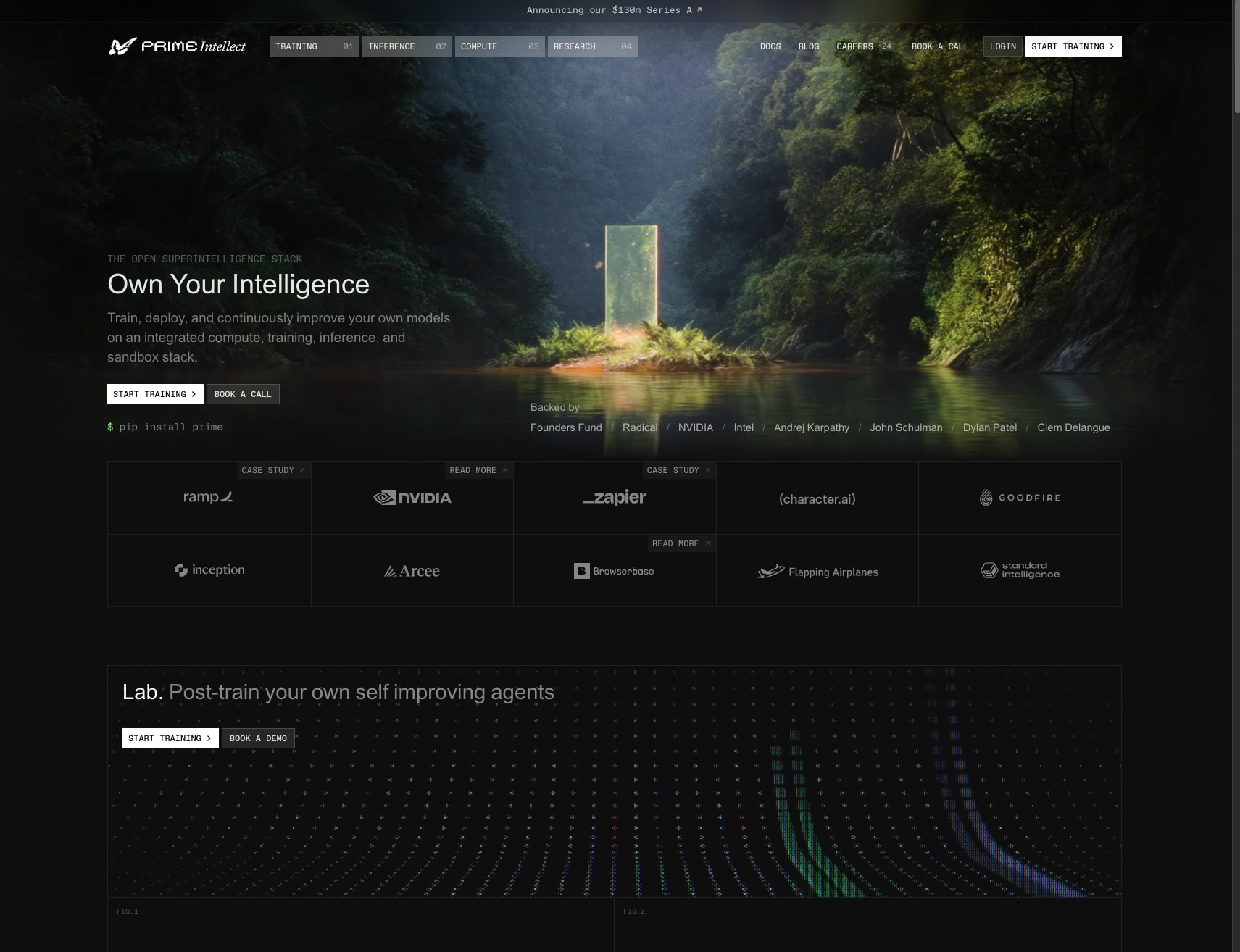This screenshot has height=952, width=1240.
Task: Open the NVIDIA Read More link
Action: (478, 470)
